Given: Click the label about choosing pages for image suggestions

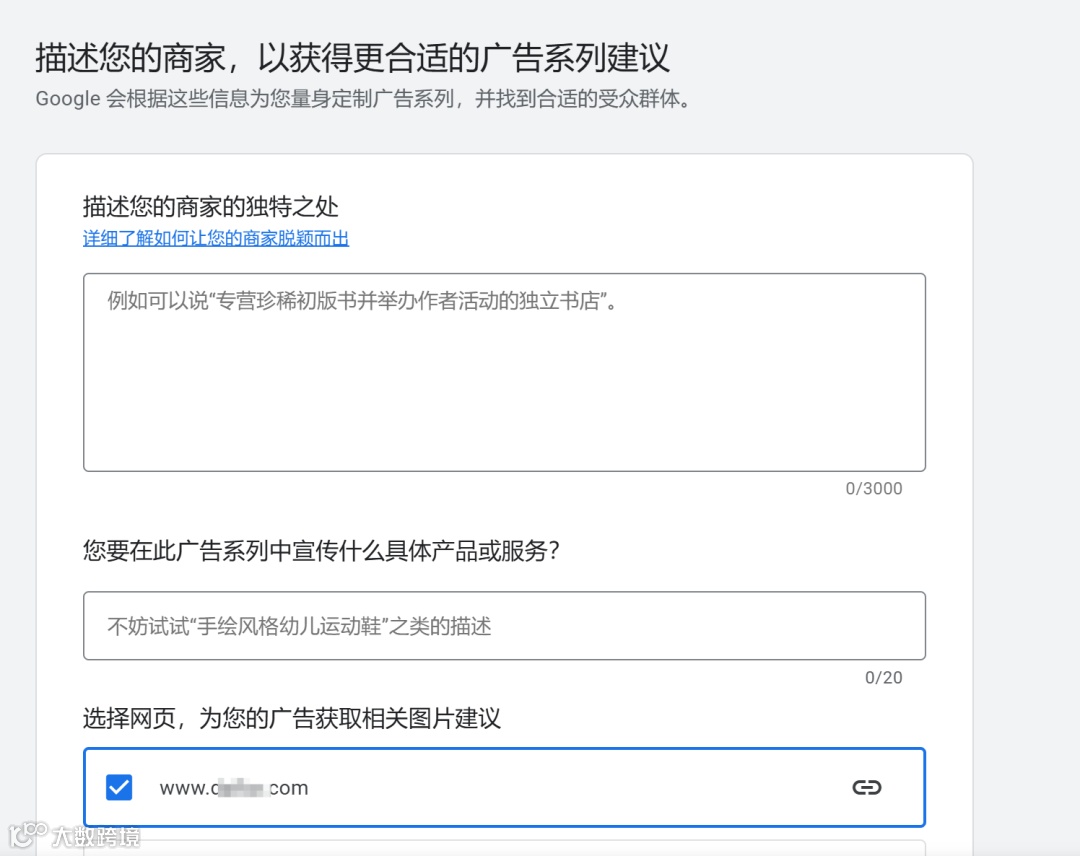Looking at the screenshot, I should click(291, 718).
